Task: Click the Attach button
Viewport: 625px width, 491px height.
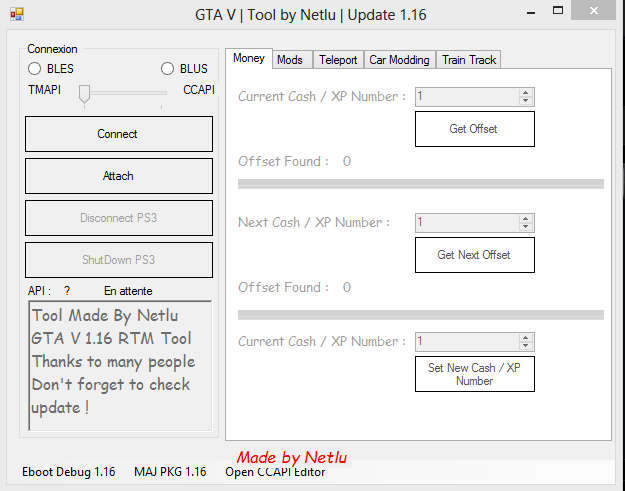Action: point(119,176)
